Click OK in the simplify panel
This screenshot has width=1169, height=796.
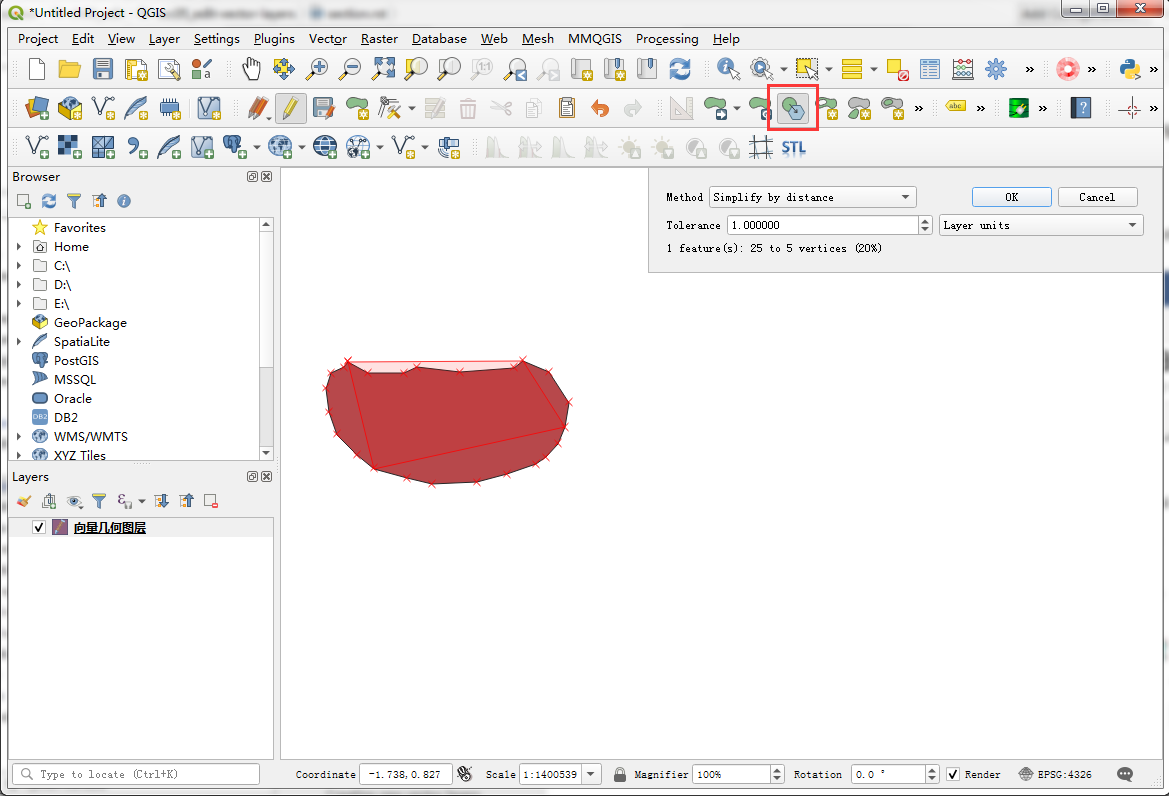pos(1012,198)
